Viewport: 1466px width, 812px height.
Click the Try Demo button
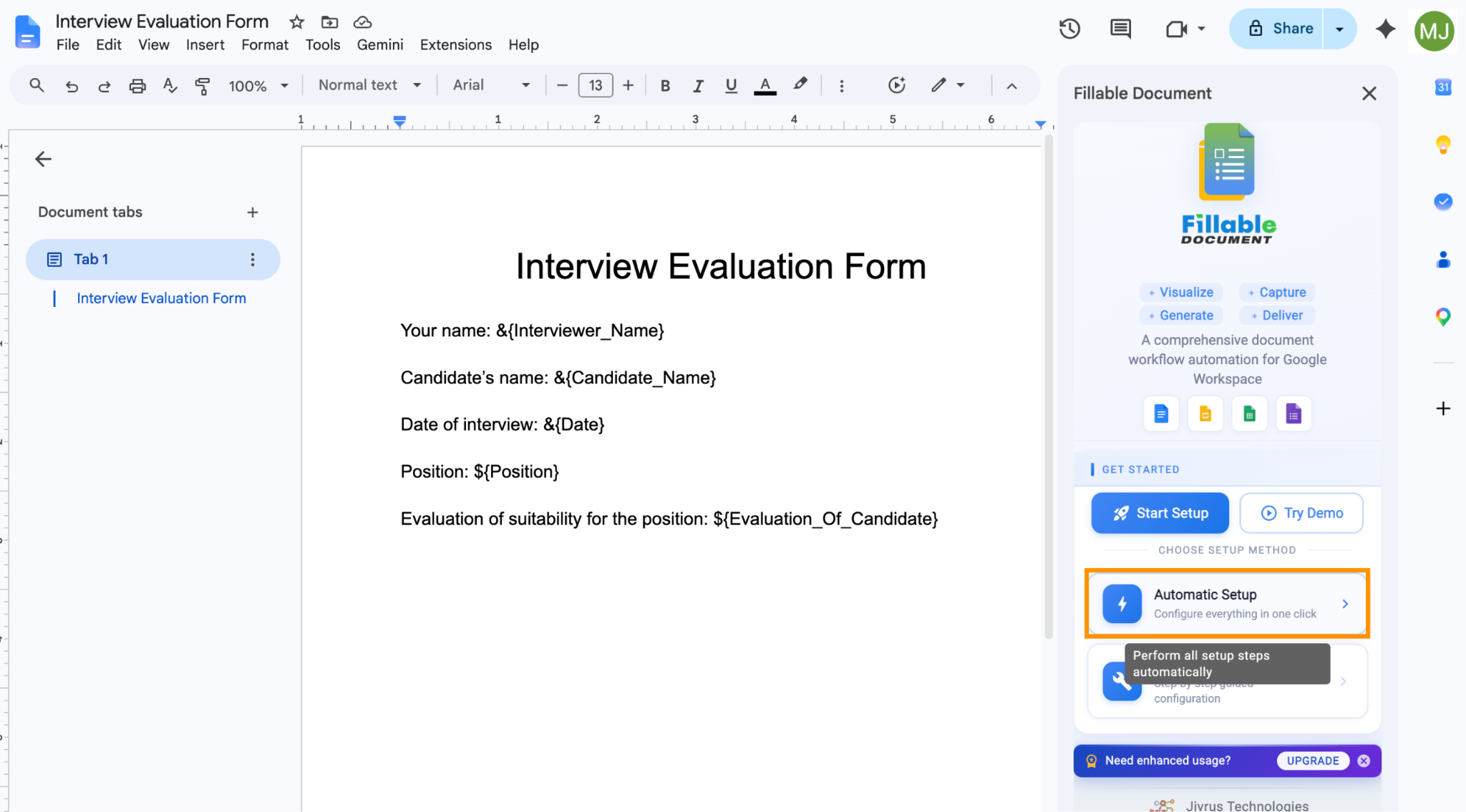(1301, 513)
